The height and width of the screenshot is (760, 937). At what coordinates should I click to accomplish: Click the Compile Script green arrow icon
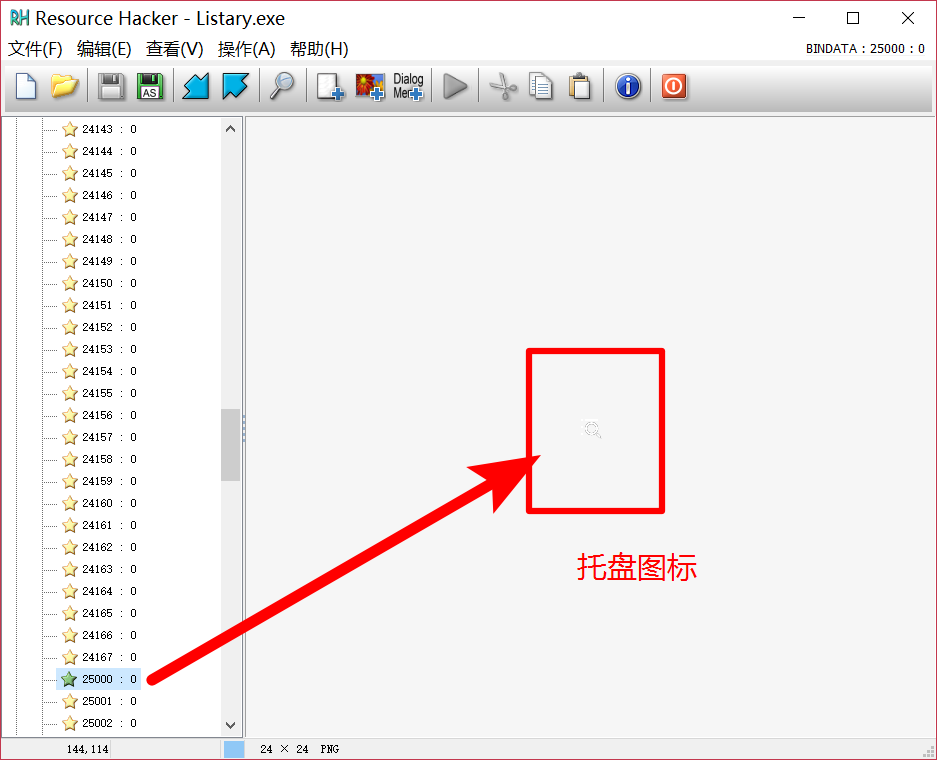click(x=455, y=87)
